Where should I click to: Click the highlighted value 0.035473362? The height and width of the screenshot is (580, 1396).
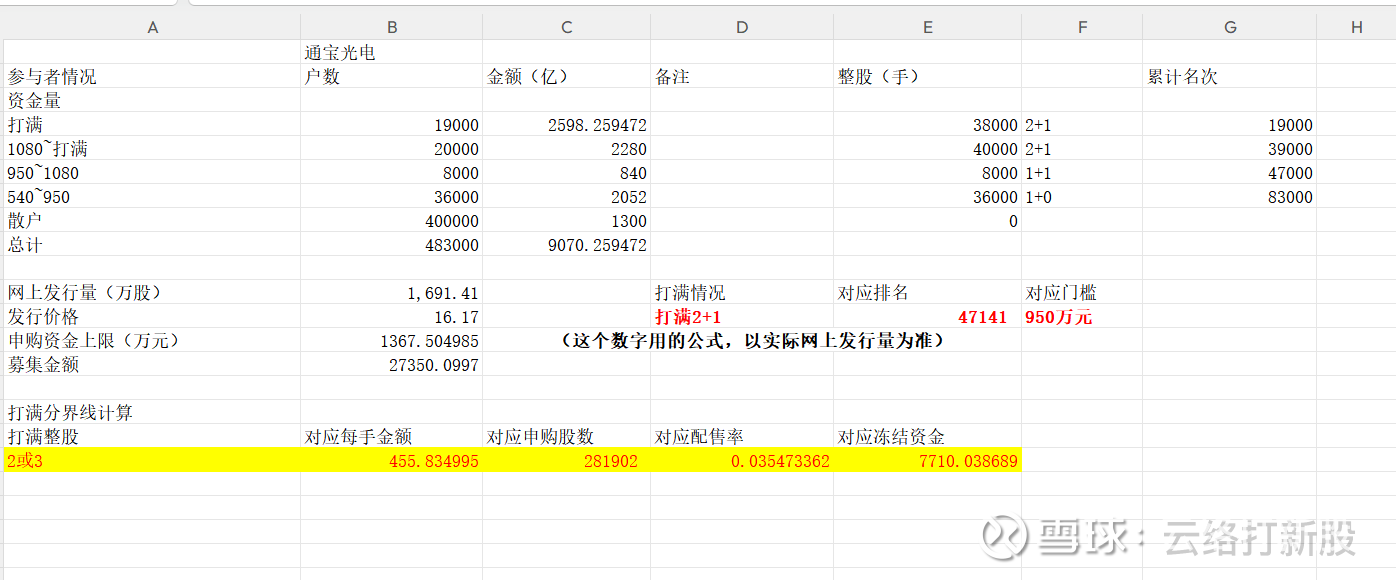click(x=742, y=460)
